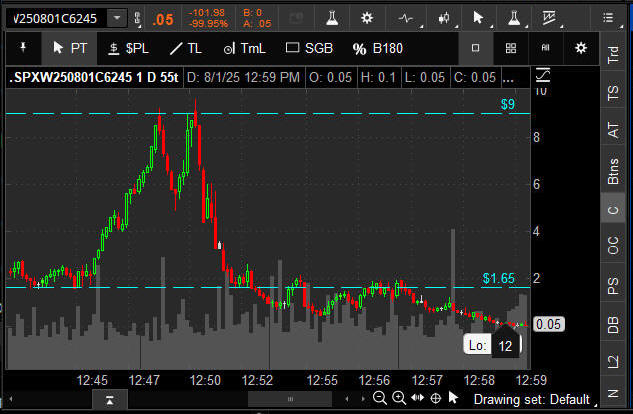Click the $1.65 price level label

[x=499, y=278]
